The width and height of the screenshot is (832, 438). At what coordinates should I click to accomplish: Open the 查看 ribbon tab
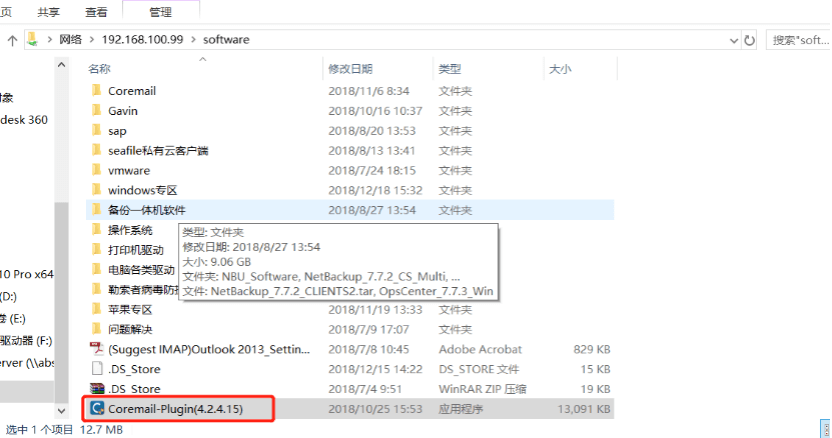(x=96, y=12)
